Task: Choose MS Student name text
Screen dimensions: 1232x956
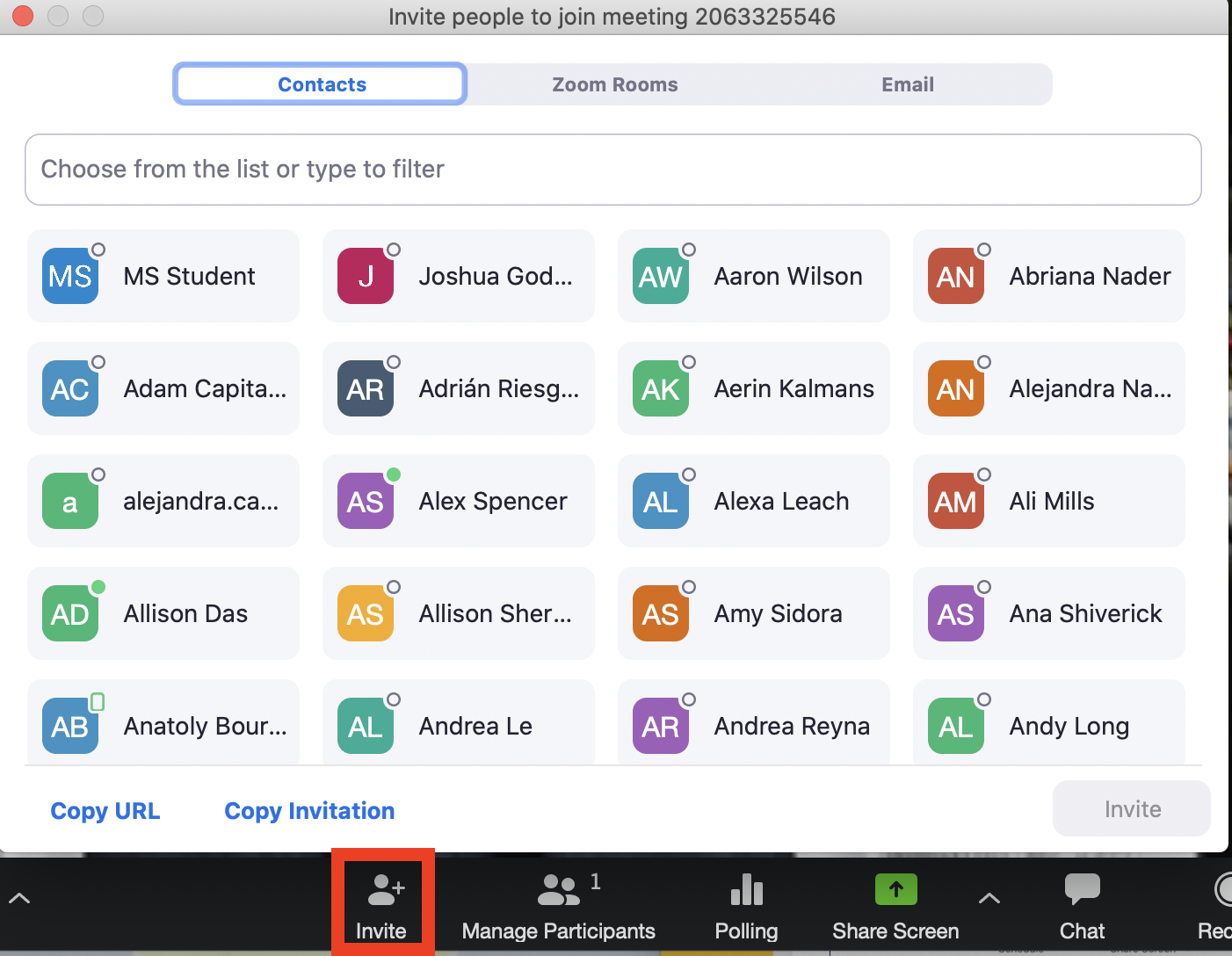Action: tap(189, 276)
